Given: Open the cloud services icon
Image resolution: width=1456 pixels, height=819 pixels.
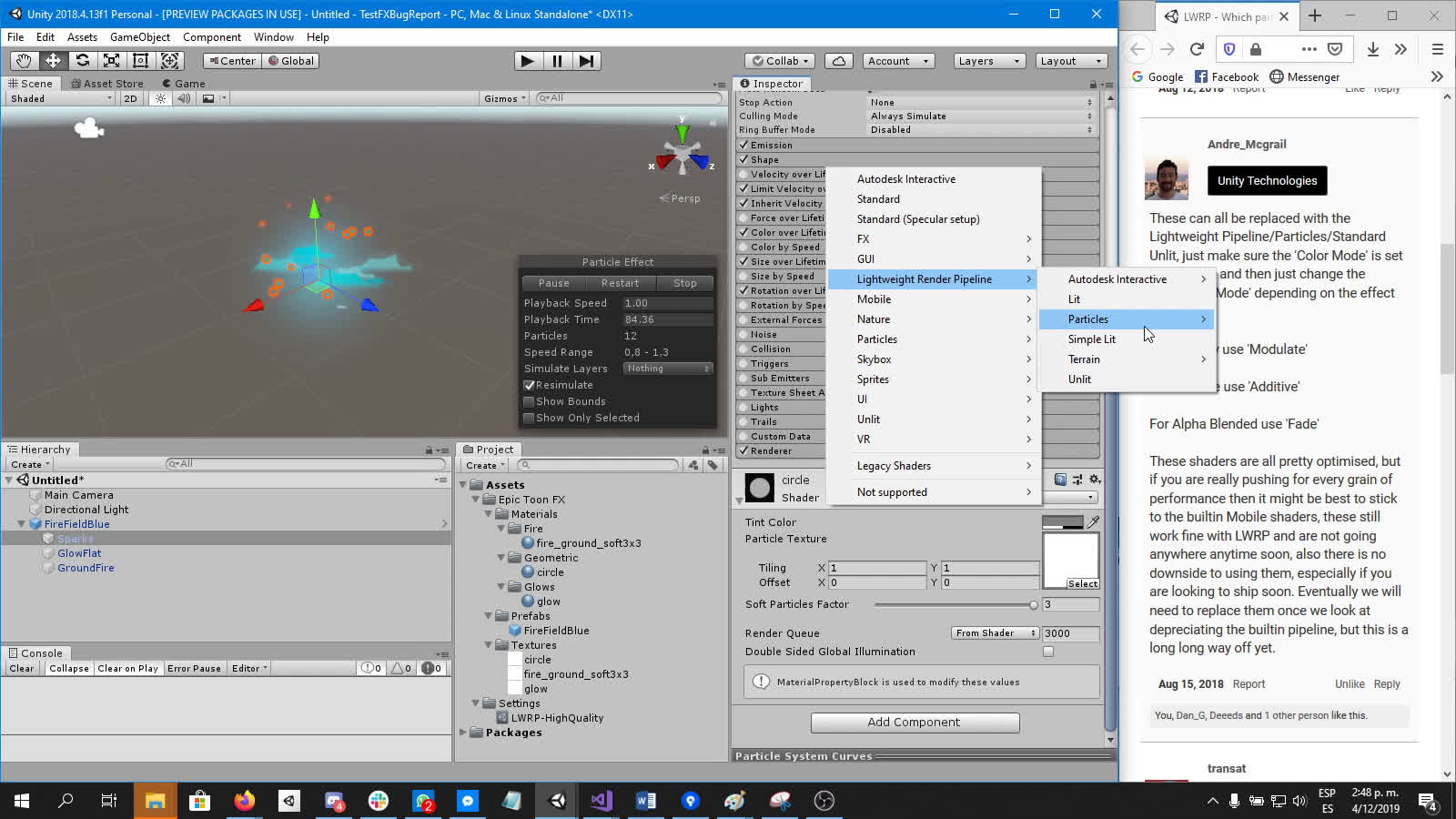Looking at the screenshot, I should [838, 61].
